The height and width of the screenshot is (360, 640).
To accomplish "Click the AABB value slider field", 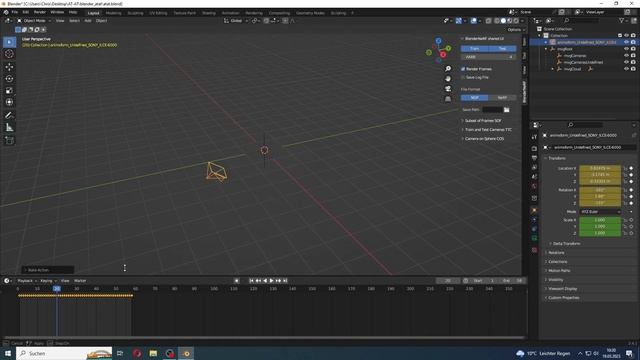I will click(489, 57).
